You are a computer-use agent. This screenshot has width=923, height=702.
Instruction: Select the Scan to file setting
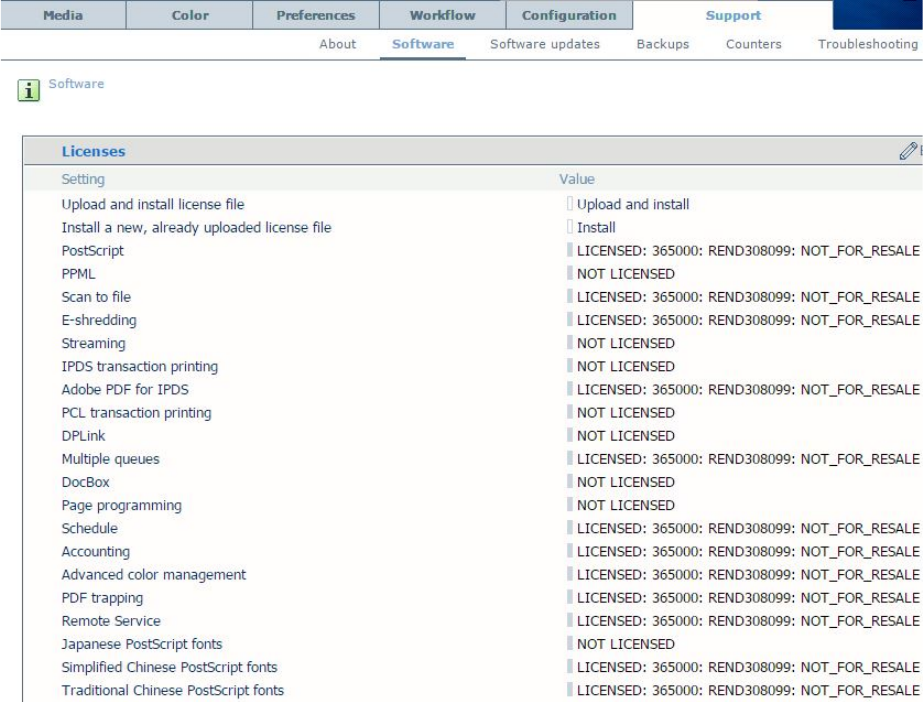tap(96, 297)
